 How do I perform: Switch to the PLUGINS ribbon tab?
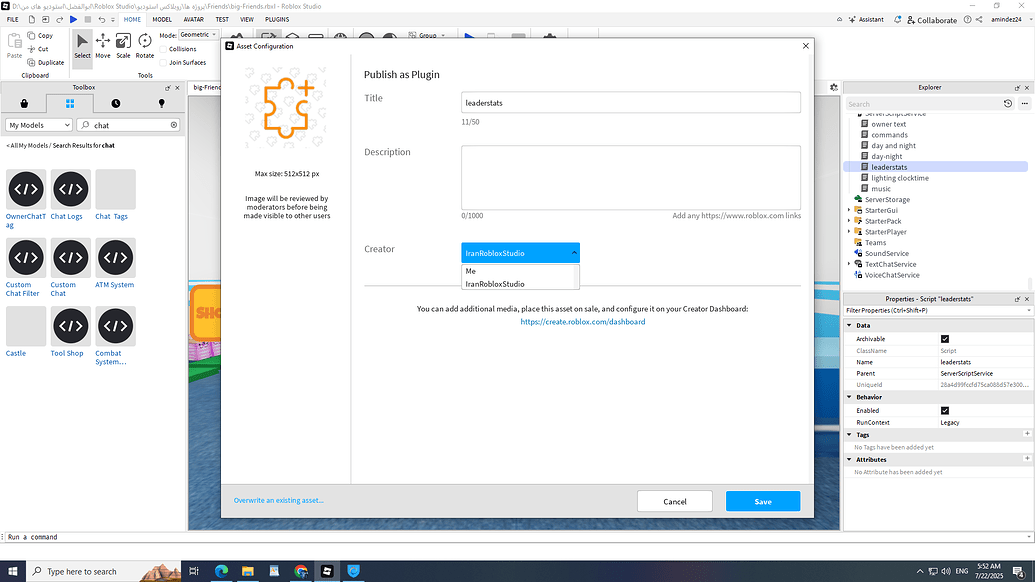click(x=277, y=20)
